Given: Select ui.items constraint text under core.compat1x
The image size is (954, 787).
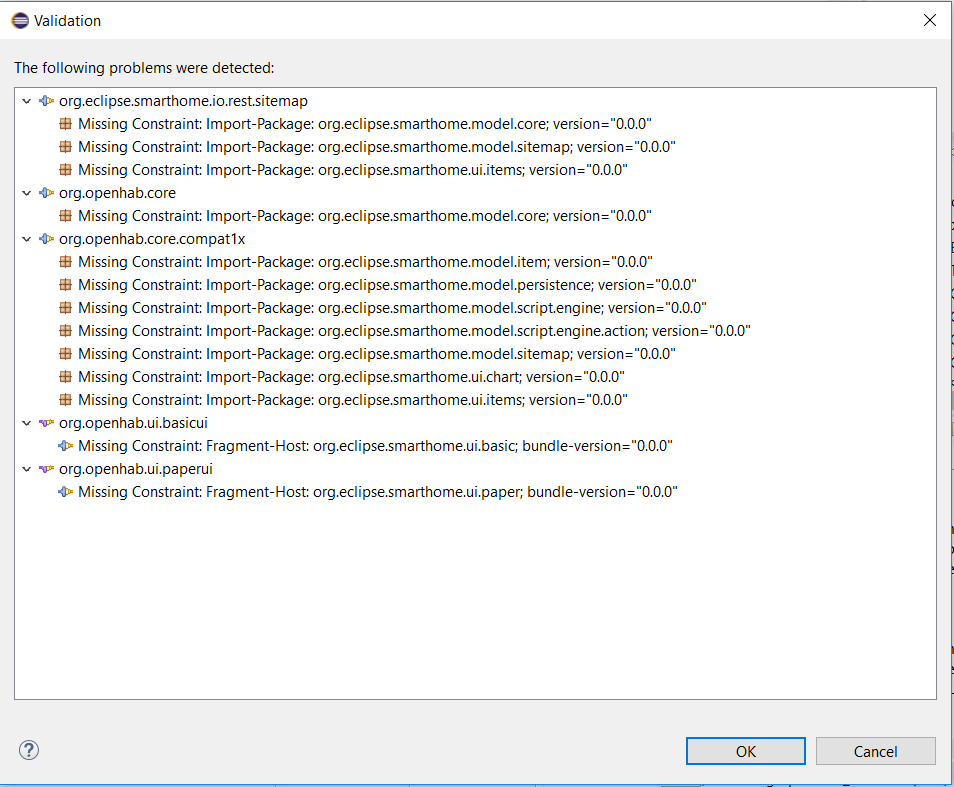Looking at the screenshot, I should (x=353, y=400).
